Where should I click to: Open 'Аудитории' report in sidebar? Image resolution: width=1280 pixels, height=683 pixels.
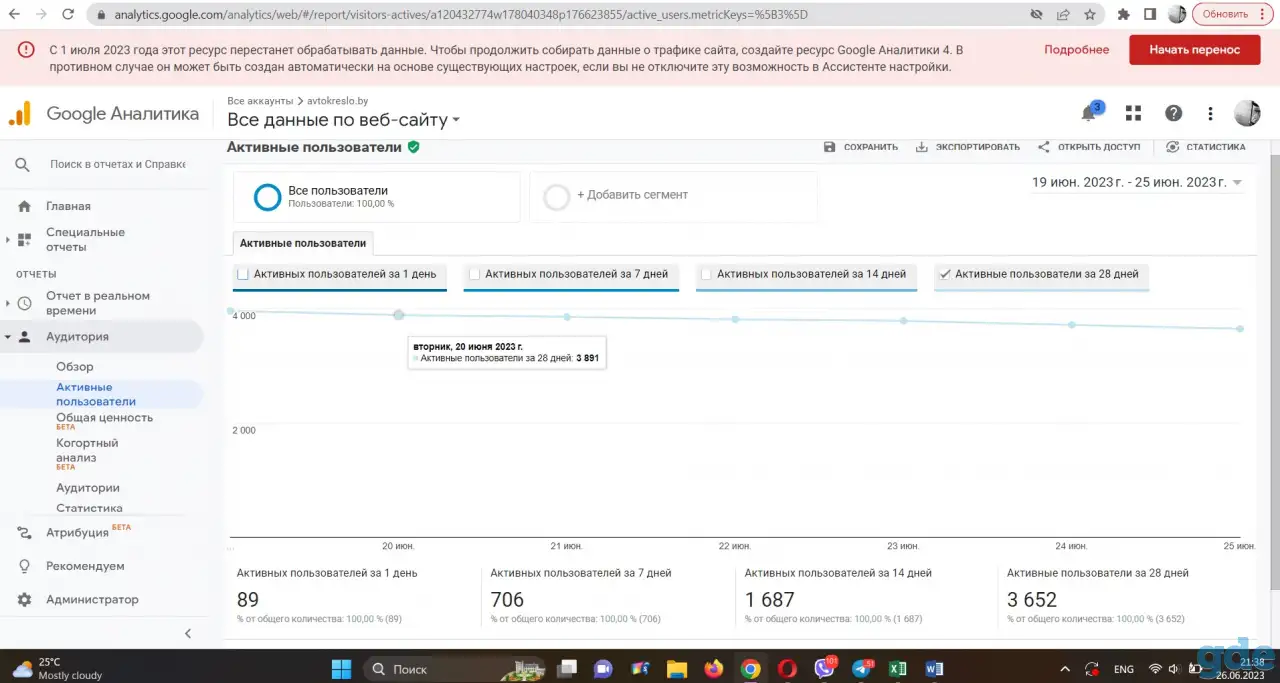click(x=88, y=488)
